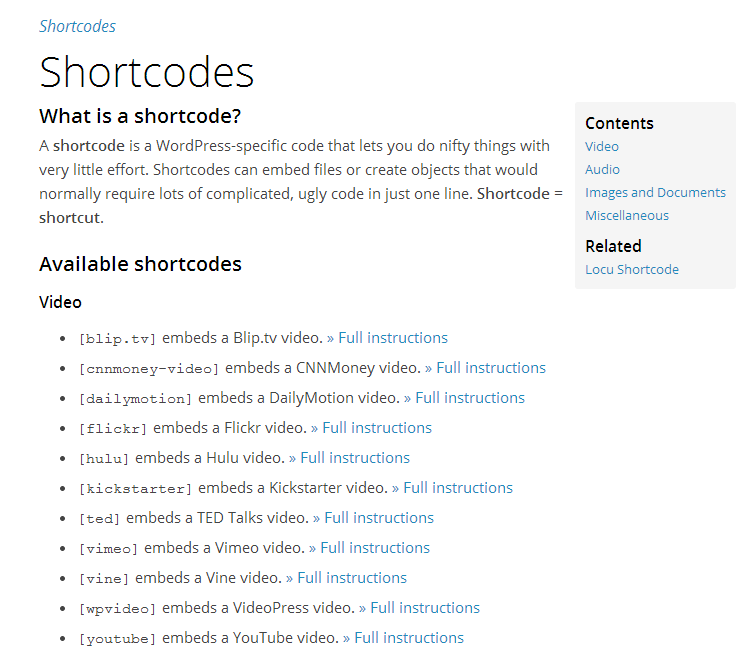Jump to Video in Contents
The image size is (744, 663).
602,146
